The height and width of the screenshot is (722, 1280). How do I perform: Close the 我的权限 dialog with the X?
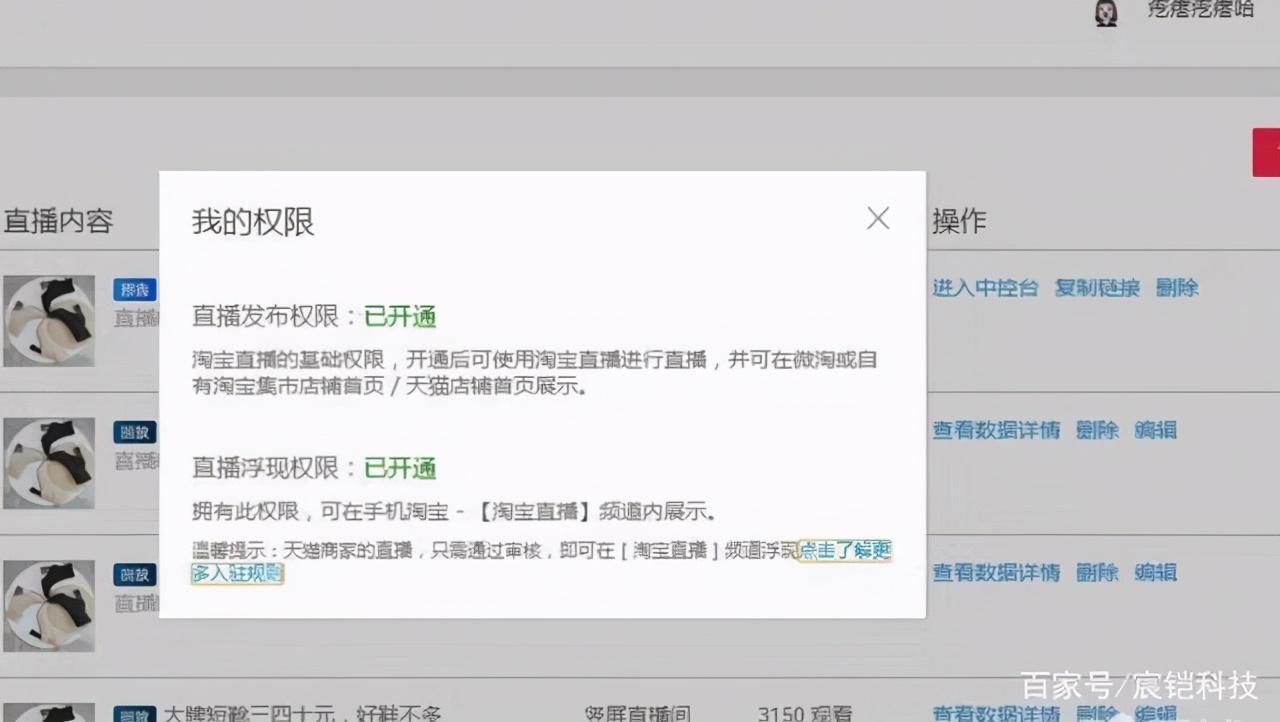click(x=878, y=218)
